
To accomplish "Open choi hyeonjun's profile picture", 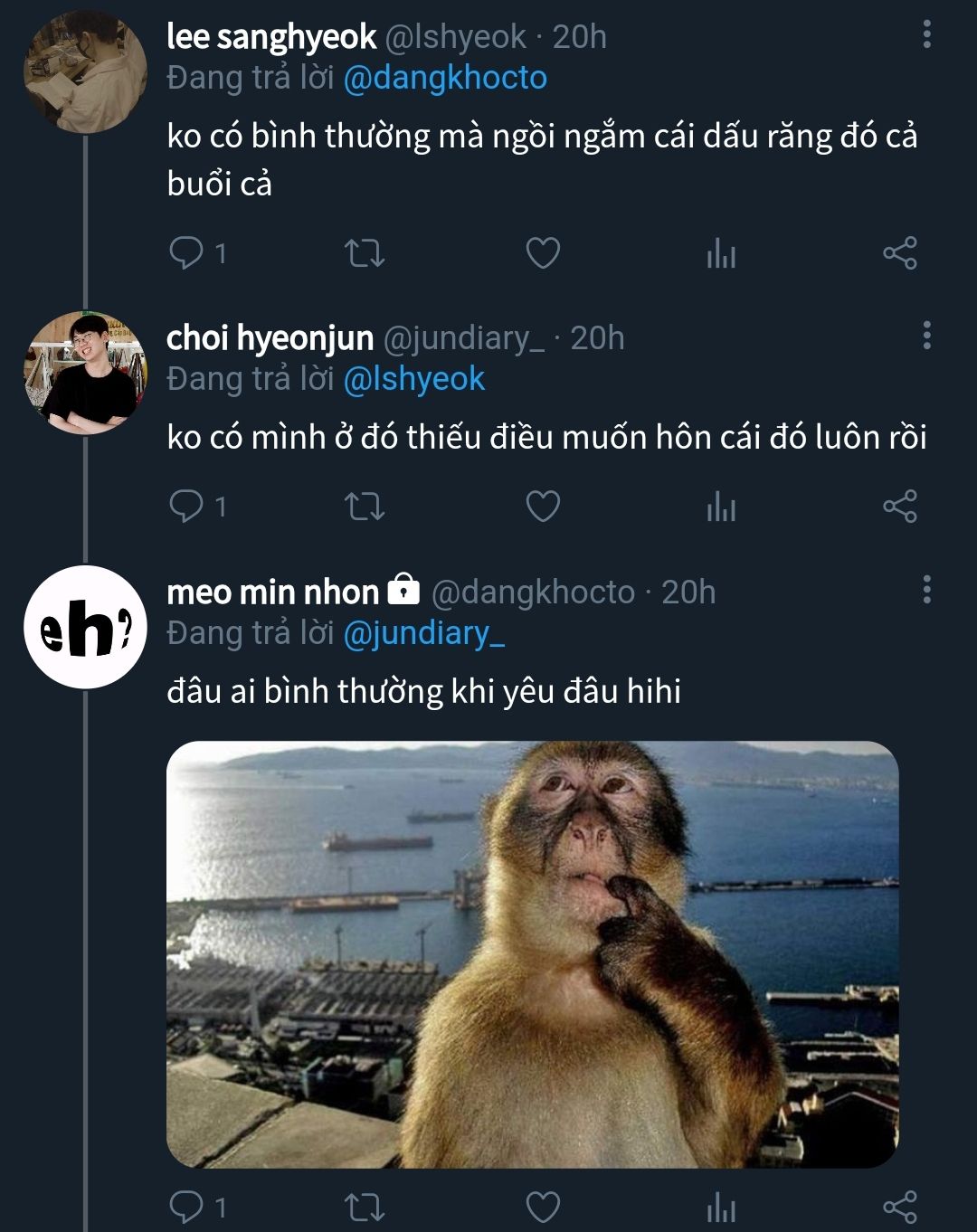I will pyautogui.click(x=85, y=373).
